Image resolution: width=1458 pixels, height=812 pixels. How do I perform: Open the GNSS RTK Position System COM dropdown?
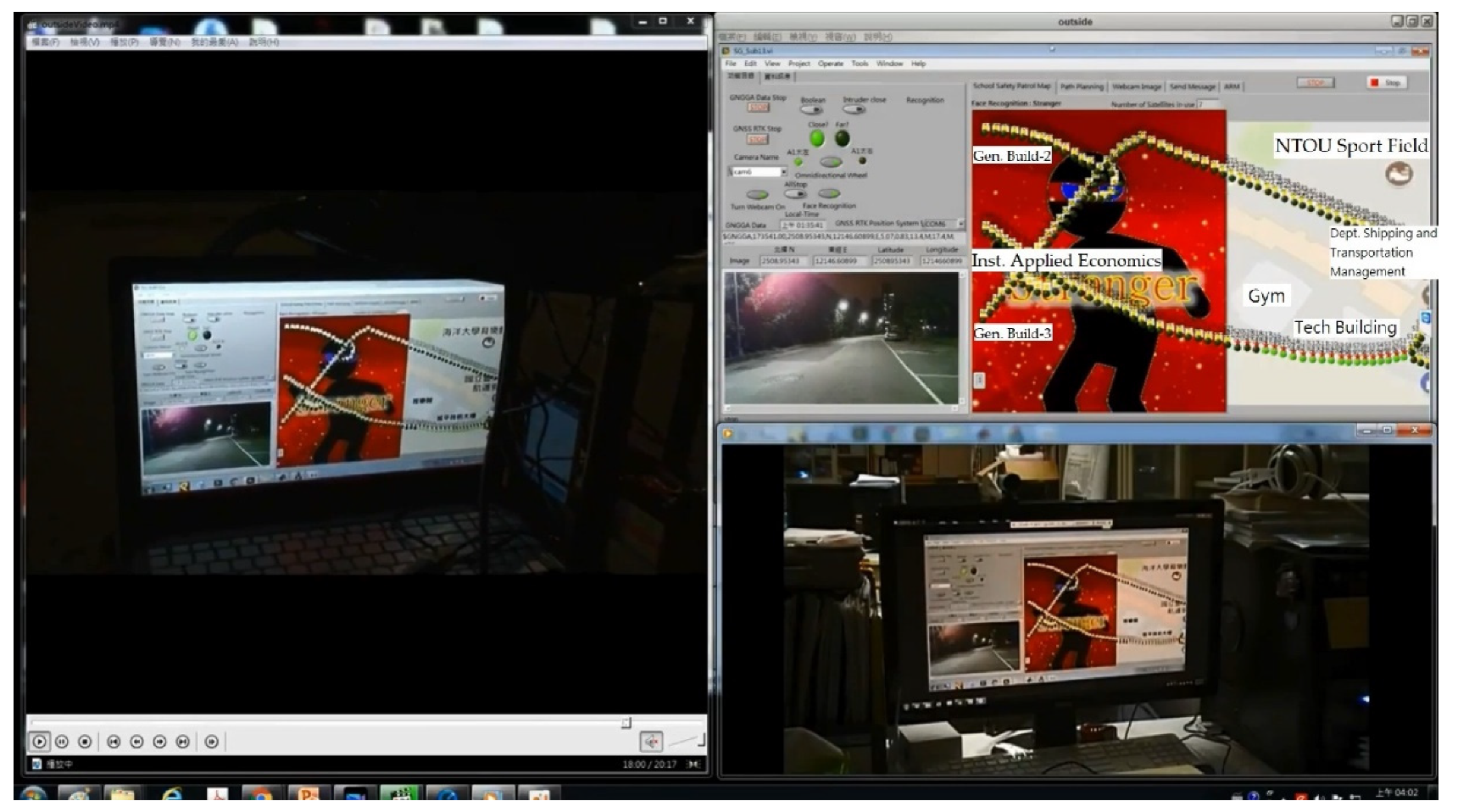pyautogui.click(x=960, y=224)
